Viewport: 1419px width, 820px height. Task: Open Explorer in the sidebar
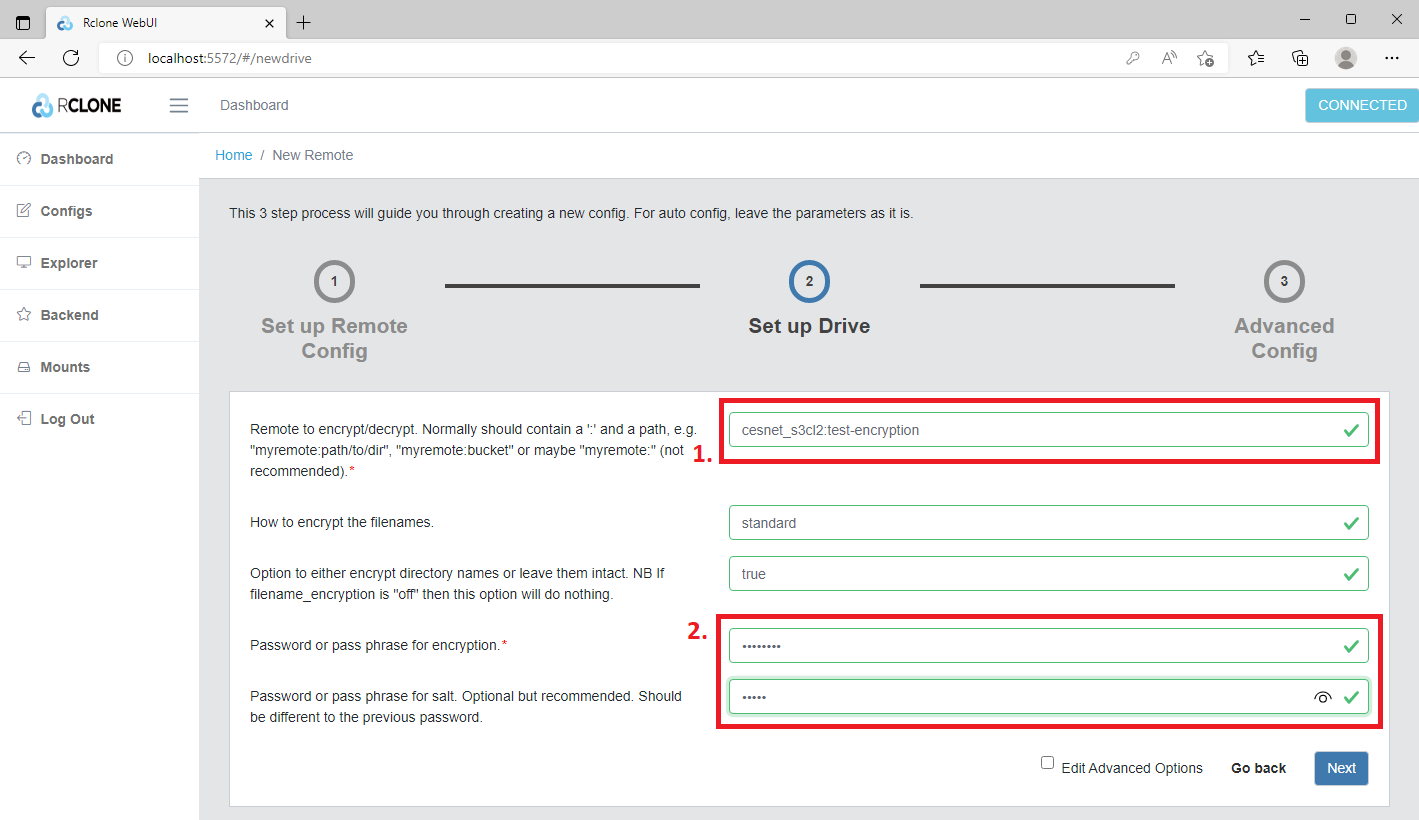pos(68,263)
